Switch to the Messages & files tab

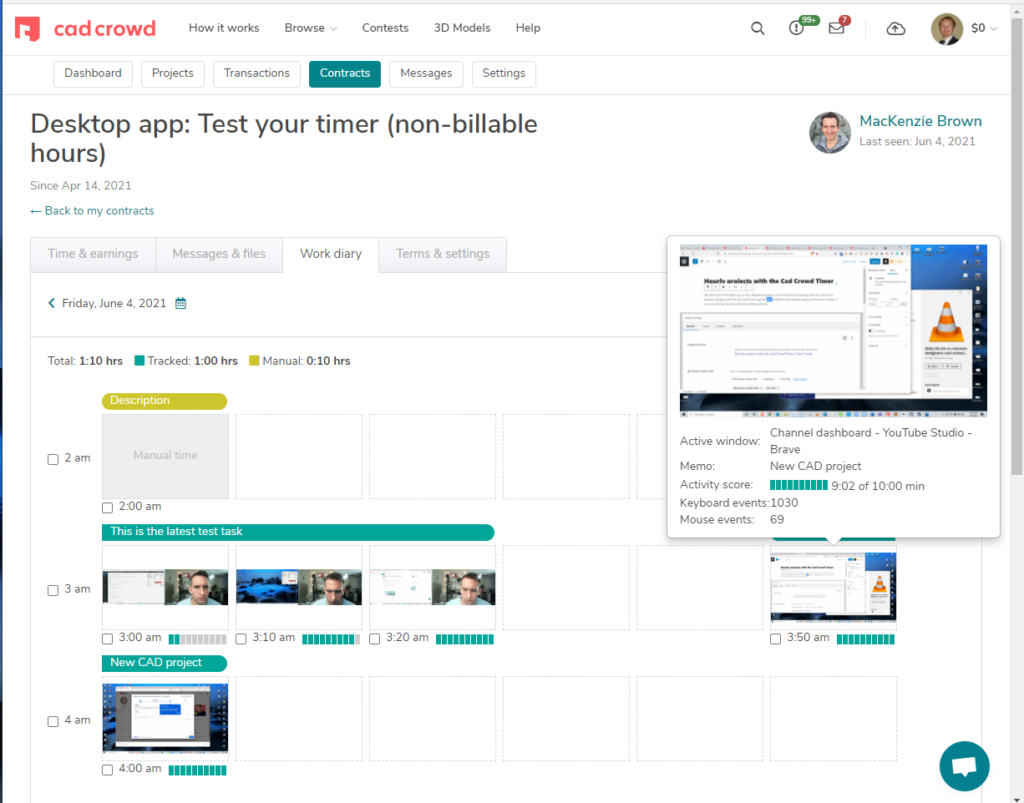coord(219,254)
